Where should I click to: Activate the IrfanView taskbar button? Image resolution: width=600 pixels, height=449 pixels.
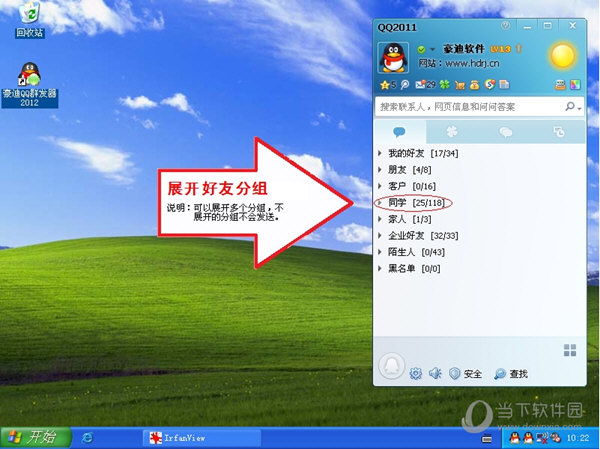point(202,438)
